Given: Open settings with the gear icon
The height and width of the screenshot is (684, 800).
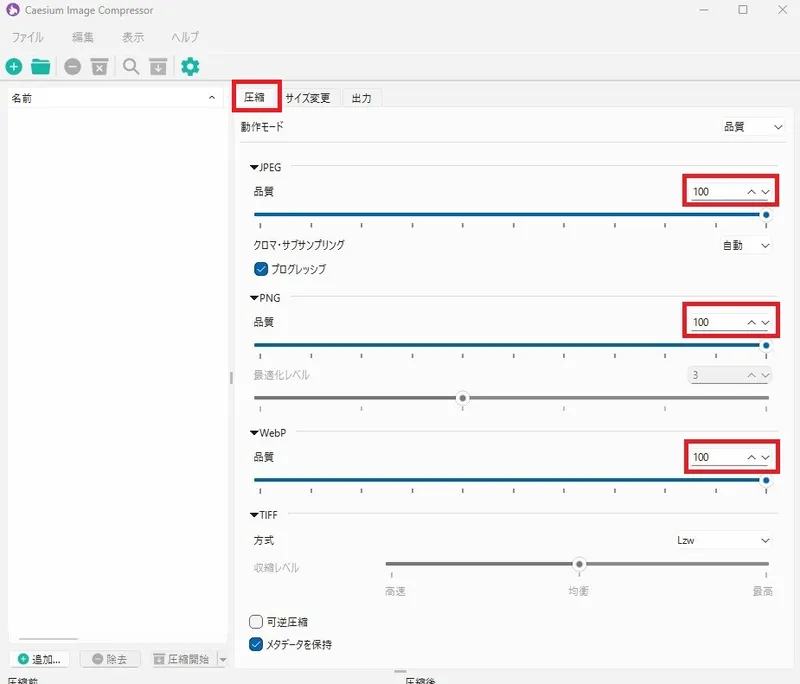Looking at the screenshot, I should tap(190, 67).
